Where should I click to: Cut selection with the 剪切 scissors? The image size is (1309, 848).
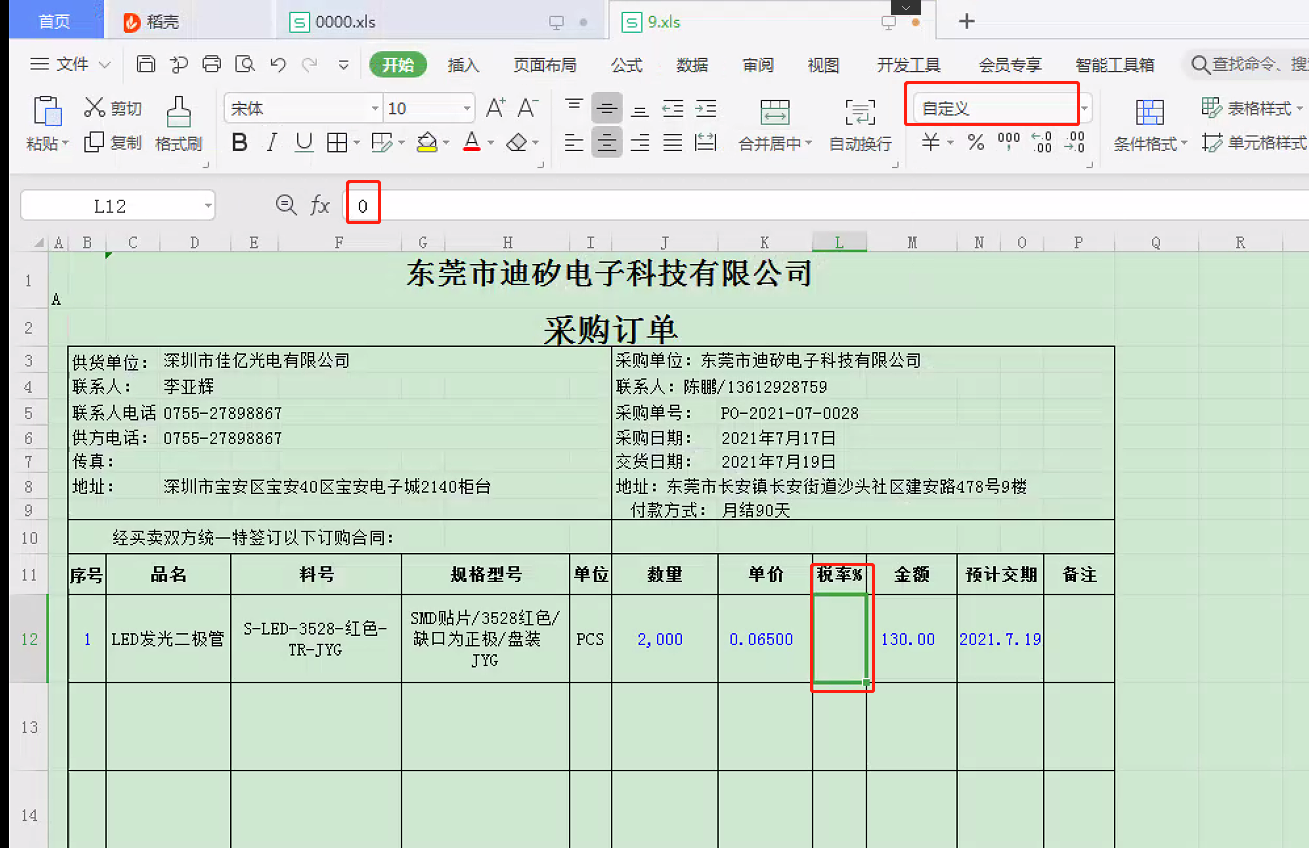tap(113, 108)
